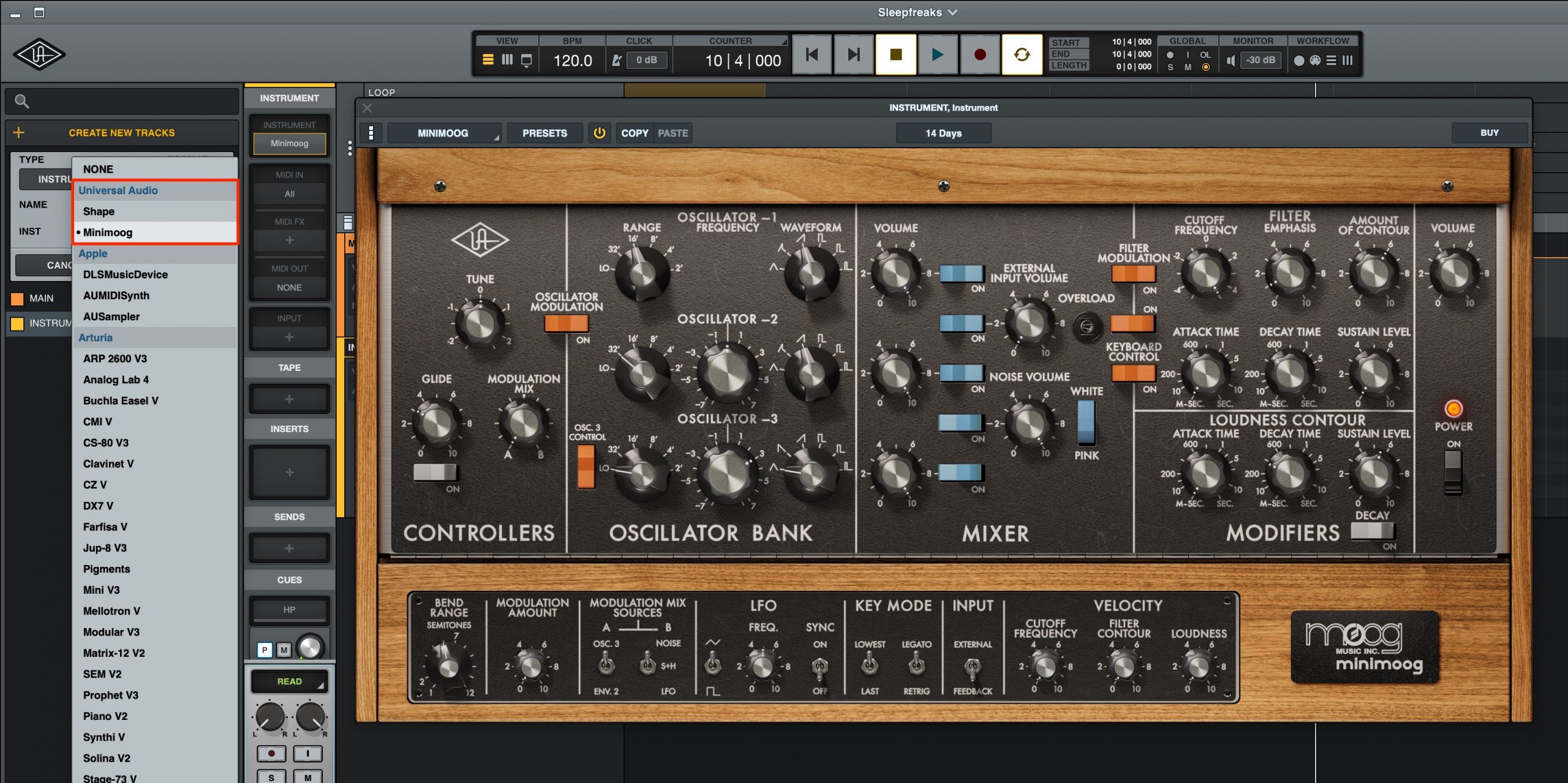
Task: Click the COPY button
Action: pos(635,133)
